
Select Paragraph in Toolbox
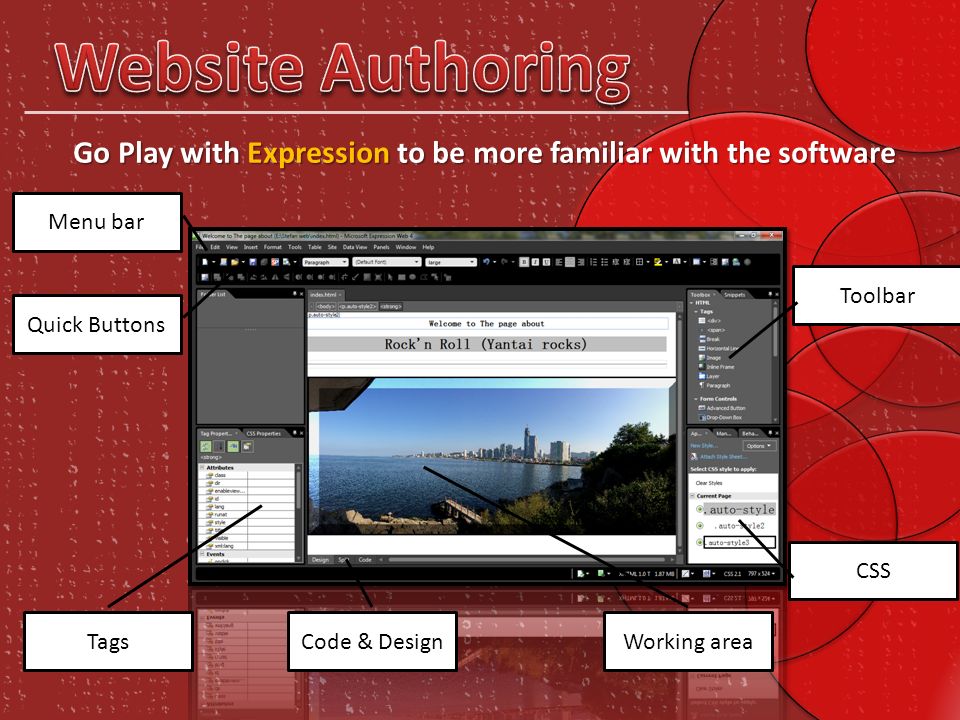714,385
